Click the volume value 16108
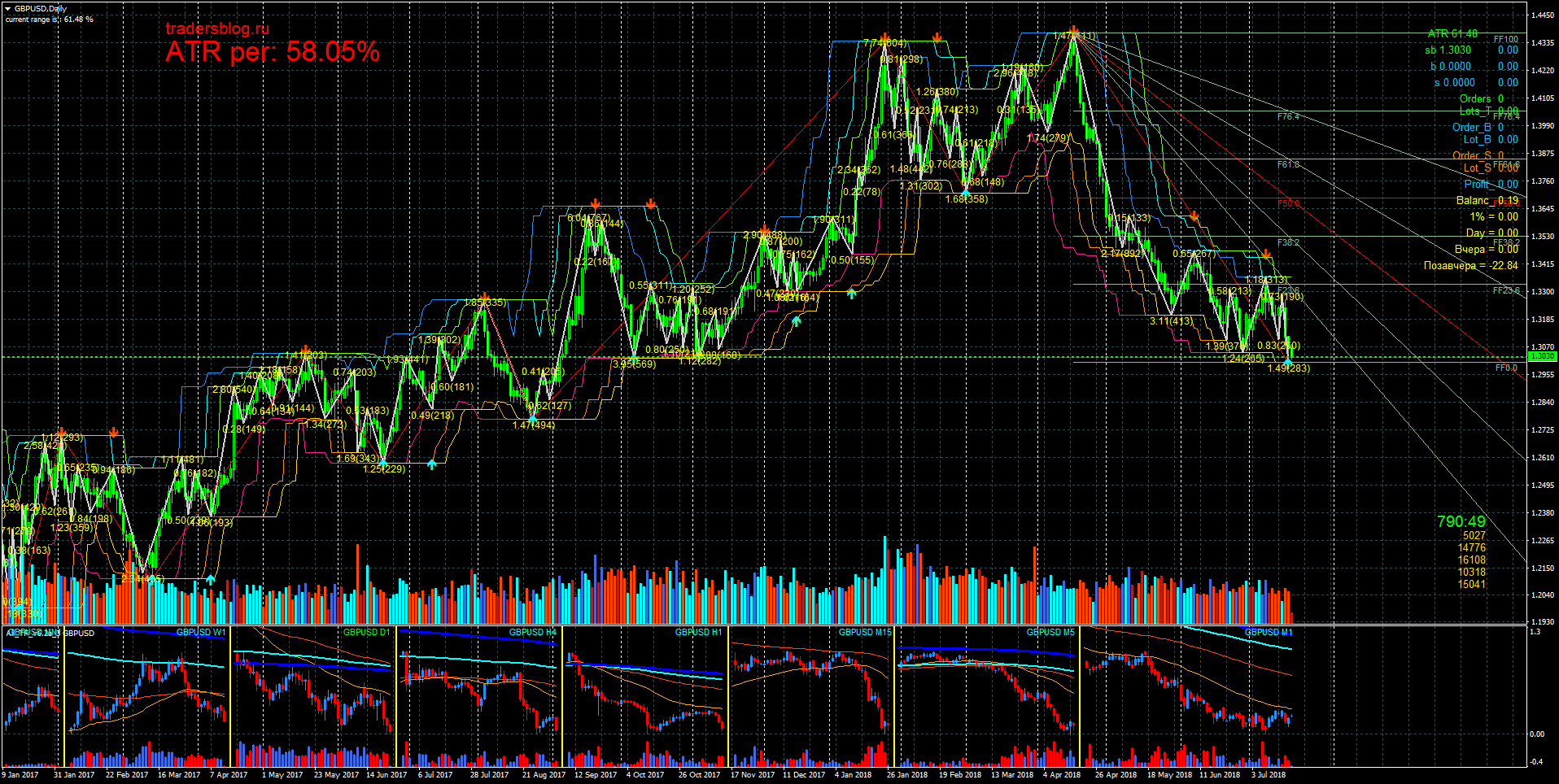 pos(1472,560)
